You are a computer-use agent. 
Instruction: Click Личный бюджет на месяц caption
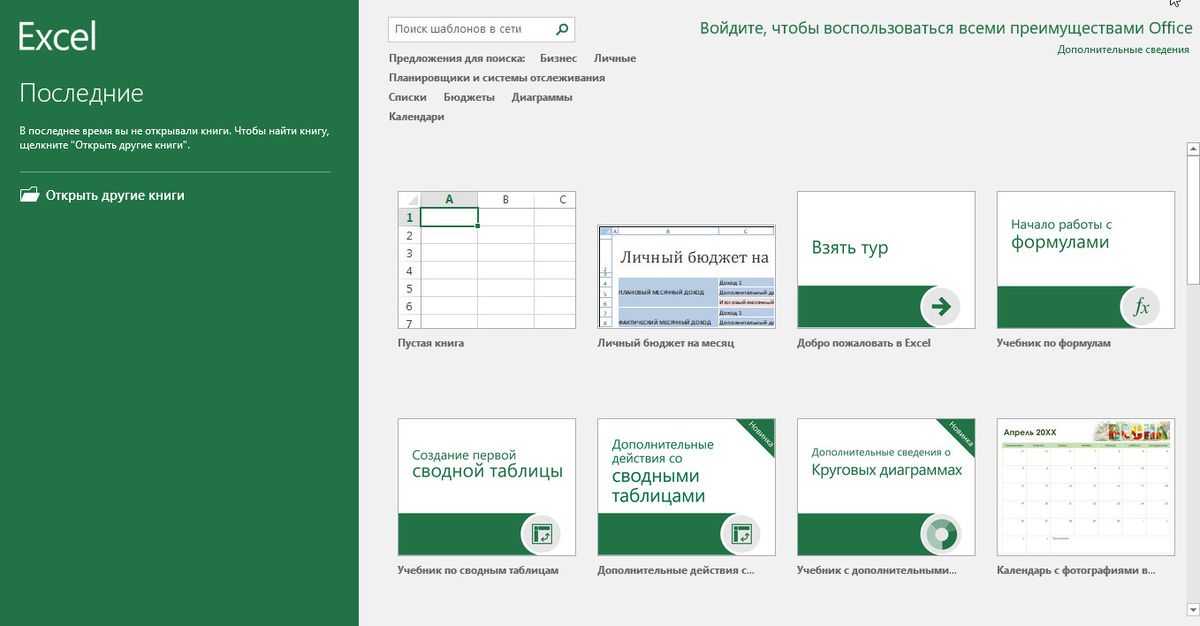click(666, 343)
